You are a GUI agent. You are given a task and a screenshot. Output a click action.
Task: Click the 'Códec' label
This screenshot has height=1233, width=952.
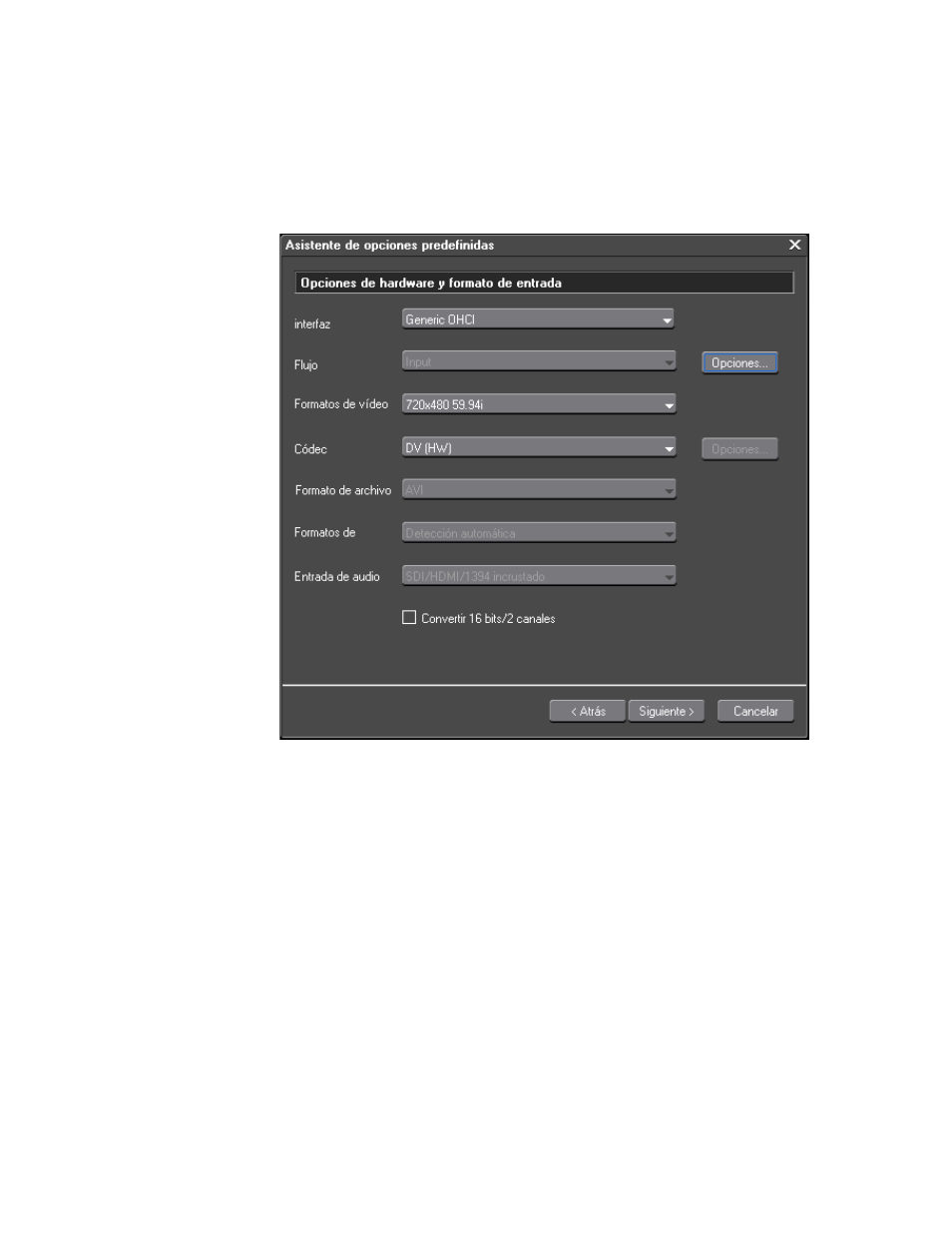(x=310, y=449)
